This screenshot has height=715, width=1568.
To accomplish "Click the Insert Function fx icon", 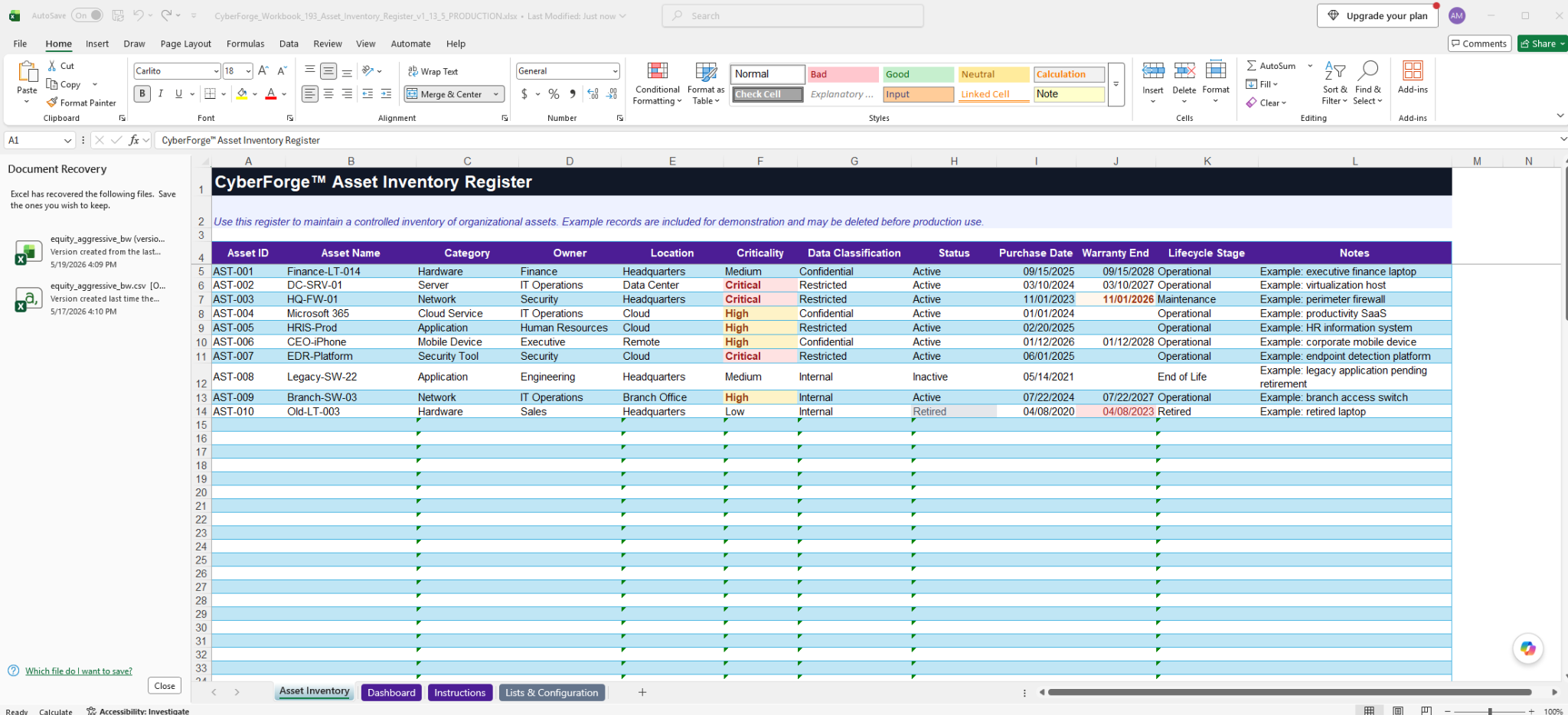I will click(134, 140).
